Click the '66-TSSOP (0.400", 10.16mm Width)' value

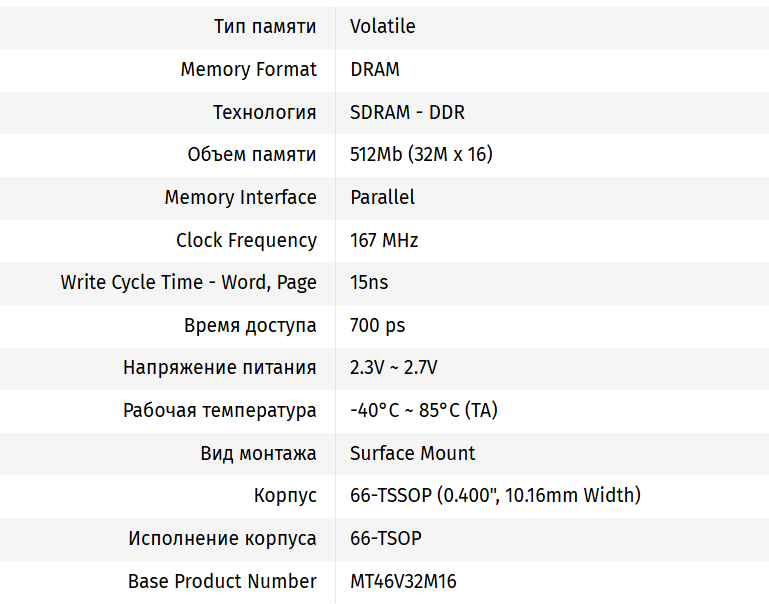(495, 495)
